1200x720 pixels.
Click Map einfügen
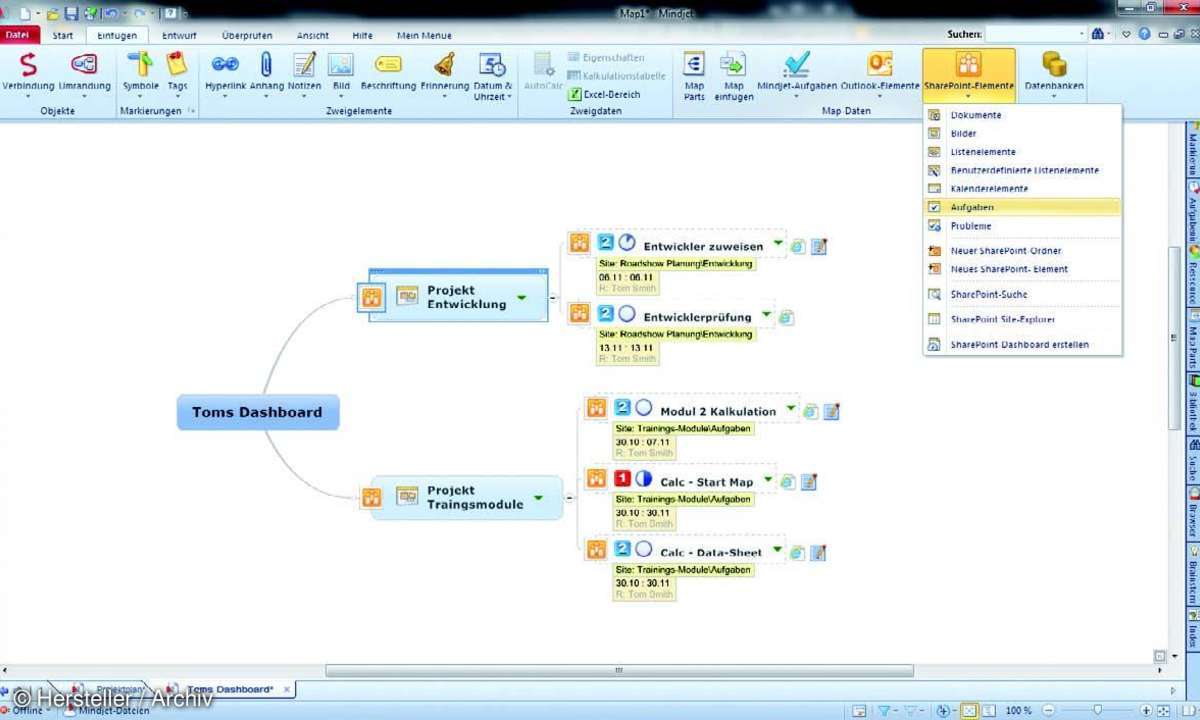(x=733, y=76)
